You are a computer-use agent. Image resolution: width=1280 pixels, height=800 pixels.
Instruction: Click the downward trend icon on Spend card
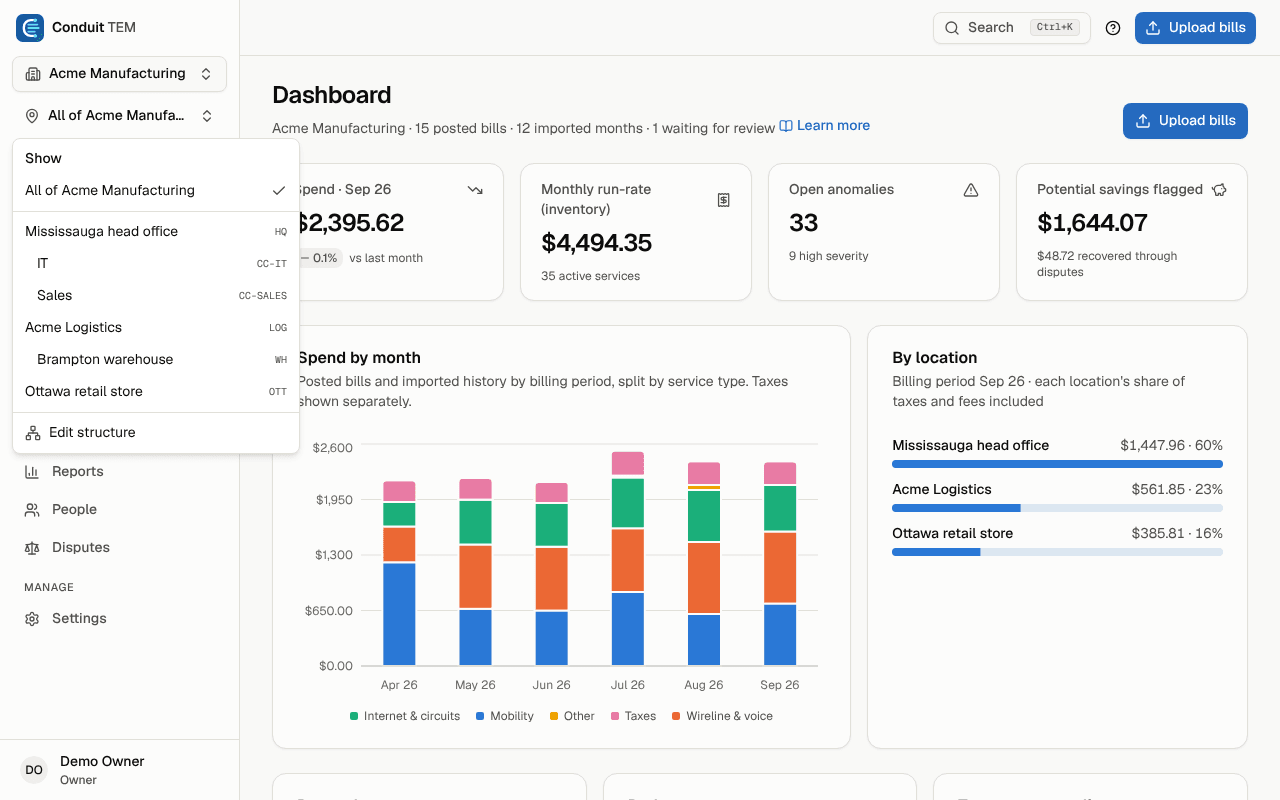(x=475, y=190)
